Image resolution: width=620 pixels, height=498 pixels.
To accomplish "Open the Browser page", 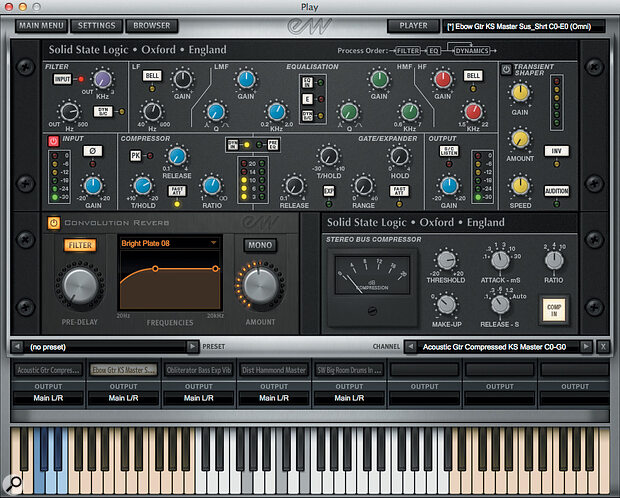I will coord(151,26).
